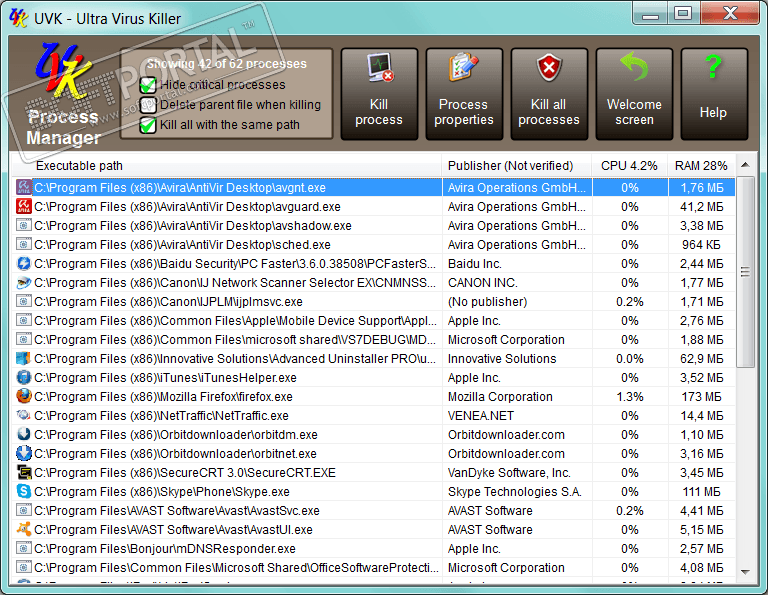Click the Firefox process icon
768x595 pixels.
(24, 396)
